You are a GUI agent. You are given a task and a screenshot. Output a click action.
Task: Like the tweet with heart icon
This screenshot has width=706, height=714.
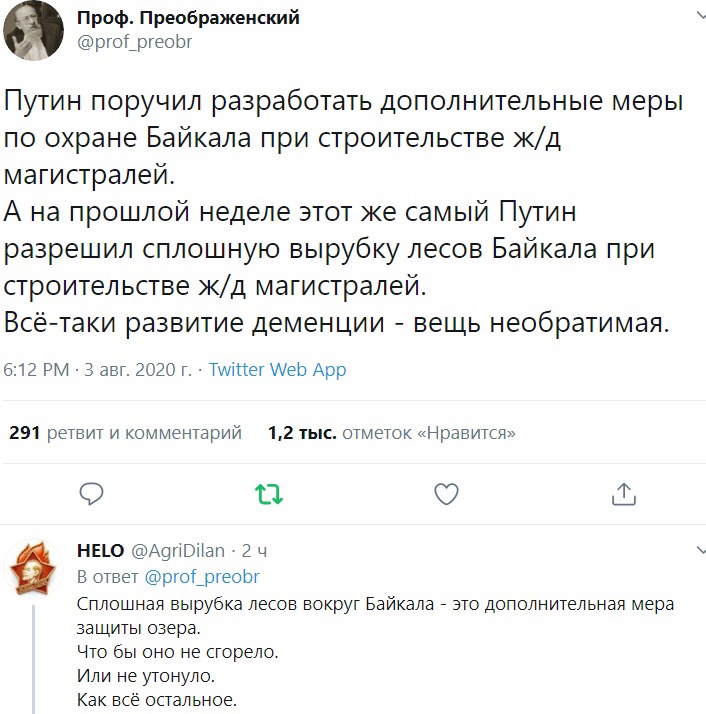click(446, 493)
